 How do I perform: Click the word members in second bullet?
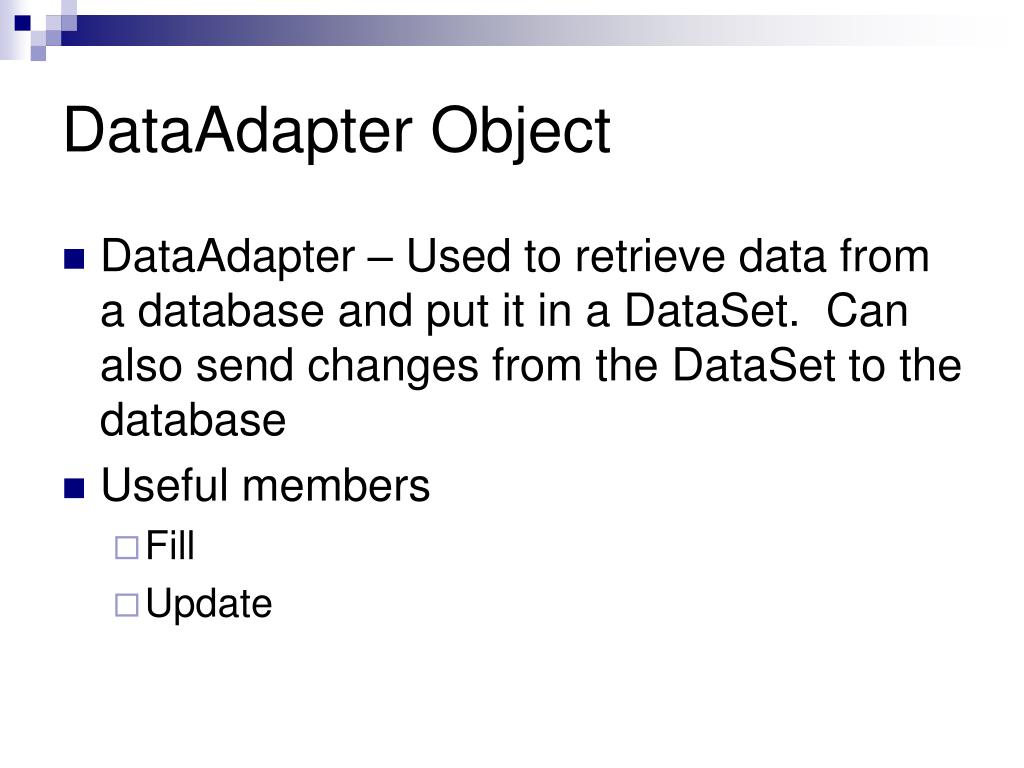(336, 486)
